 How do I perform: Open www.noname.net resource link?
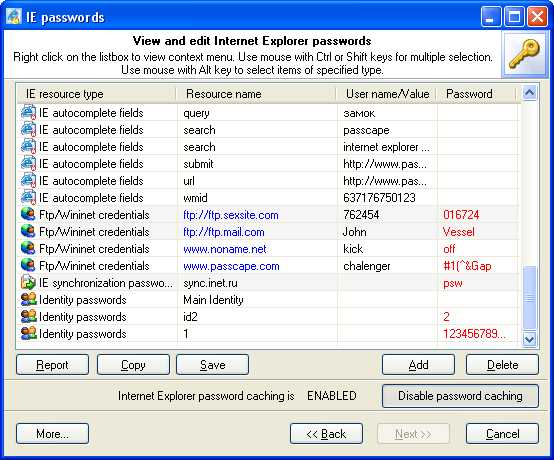225,249
